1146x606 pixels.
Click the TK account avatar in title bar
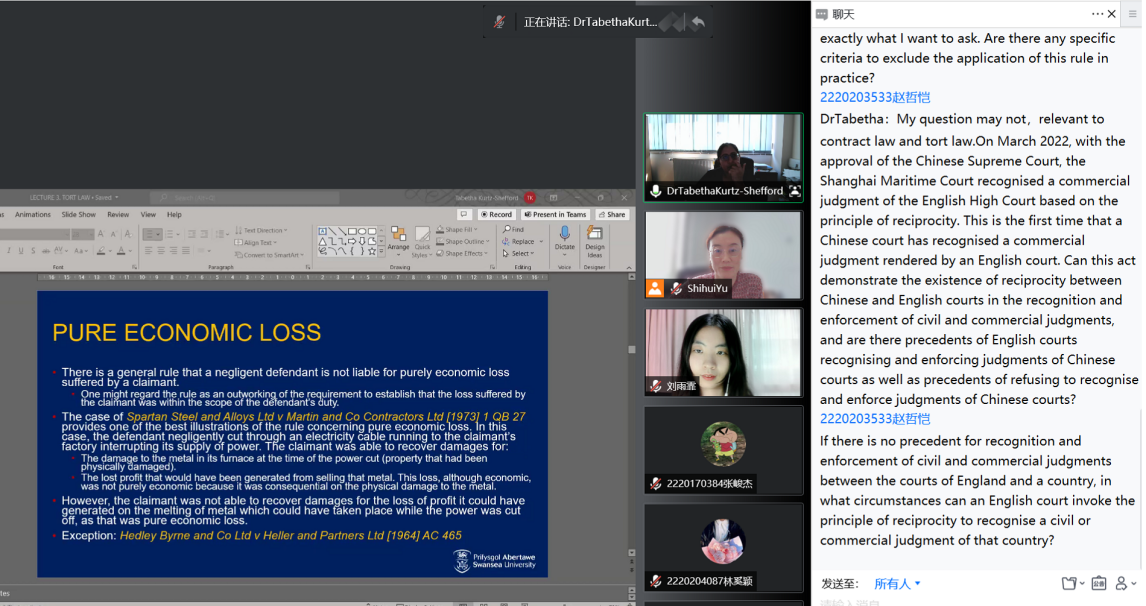click(530, 197)
